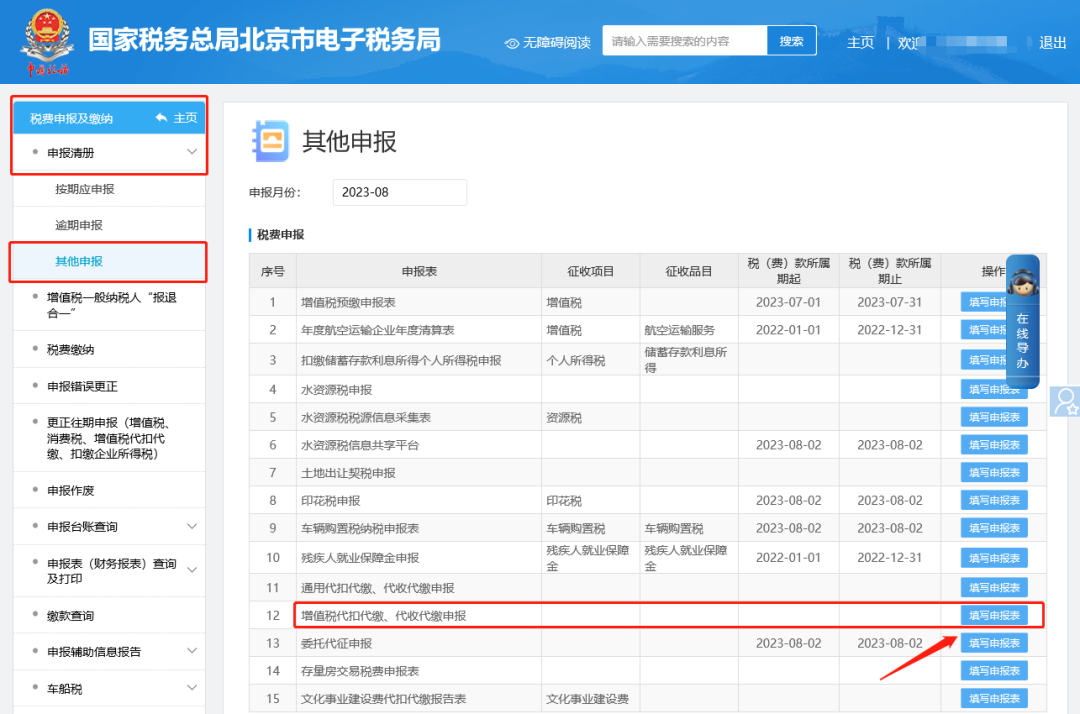Enable 无障碍阅读 accessibility reading mode
This screenshot has height=714, width=1080.
[x=548, y=43]
